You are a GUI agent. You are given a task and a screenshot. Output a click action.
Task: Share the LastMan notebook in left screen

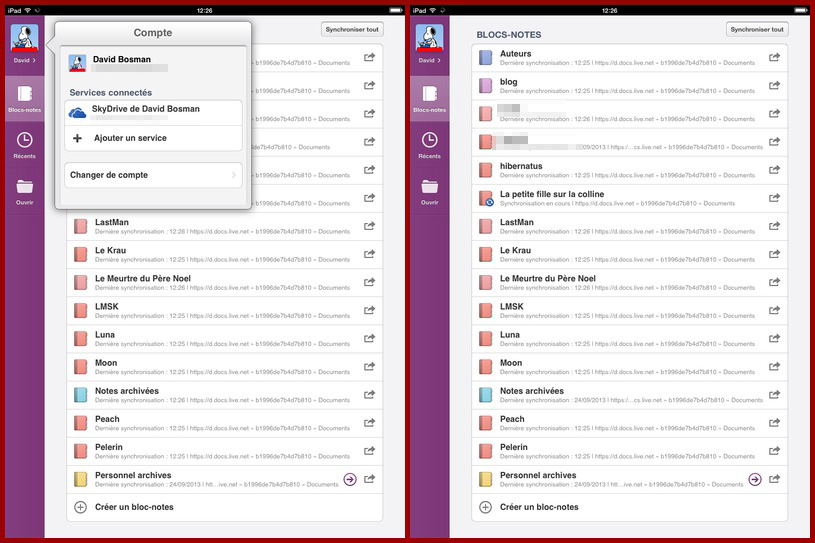click(x=370, y=226)
